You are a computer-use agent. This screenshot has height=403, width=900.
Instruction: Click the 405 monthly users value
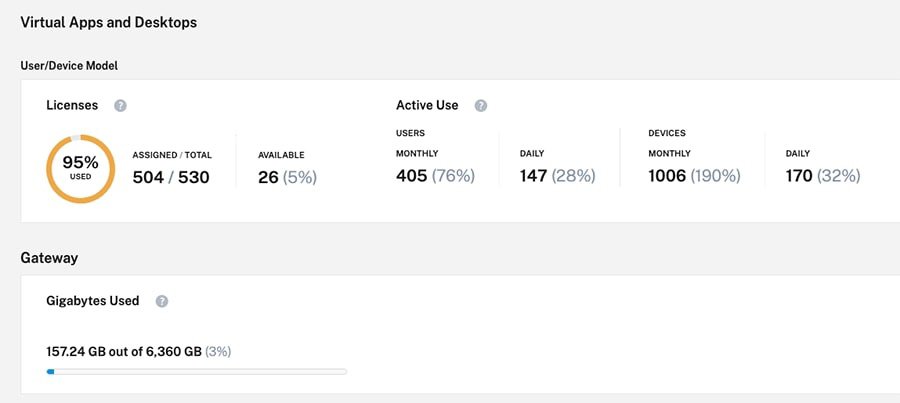(435, 176)
